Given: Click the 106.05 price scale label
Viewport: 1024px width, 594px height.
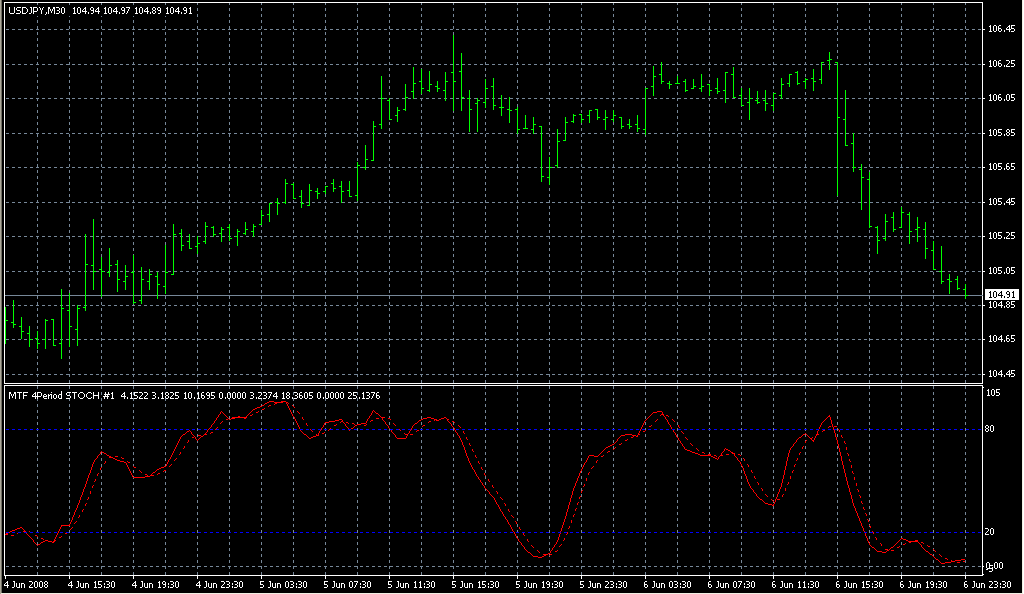Looking at the screenshot, I should coord(1001,98).
